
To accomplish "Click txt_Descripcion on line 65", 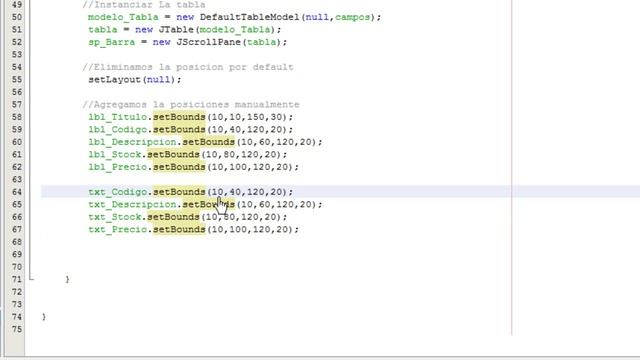I will 132,204.
